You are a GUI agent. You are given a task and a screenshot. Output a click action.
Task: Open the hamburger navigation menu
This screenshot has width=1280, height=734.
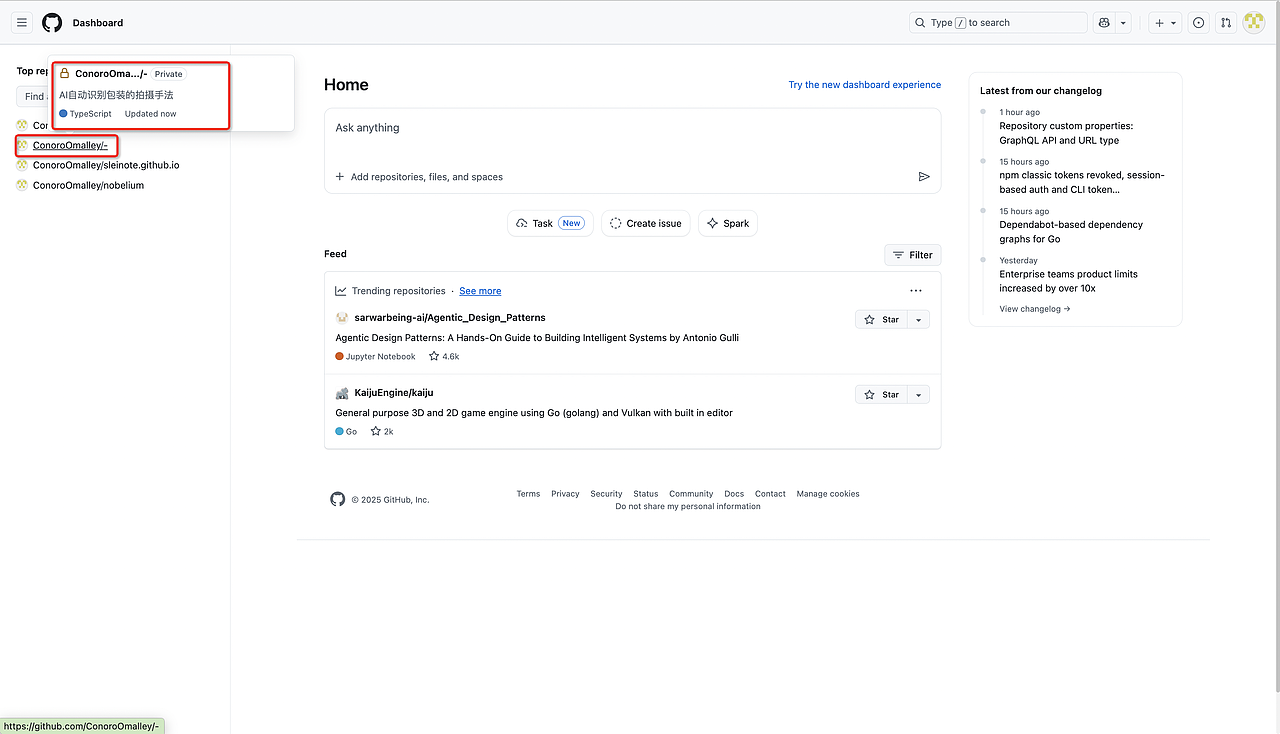click(22, 22)
